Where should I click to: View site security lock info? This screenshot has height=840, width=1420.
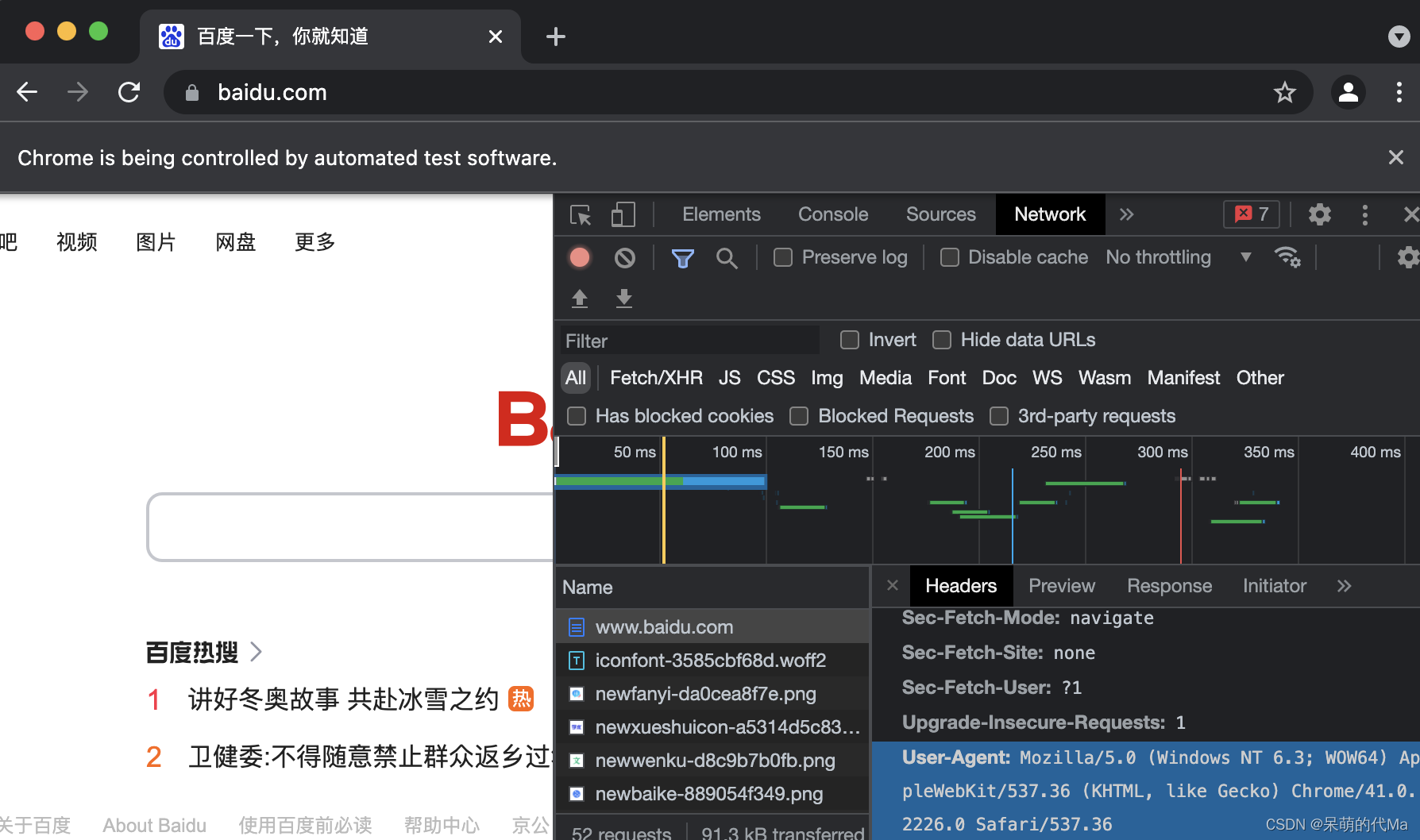[x=191, y=93]
